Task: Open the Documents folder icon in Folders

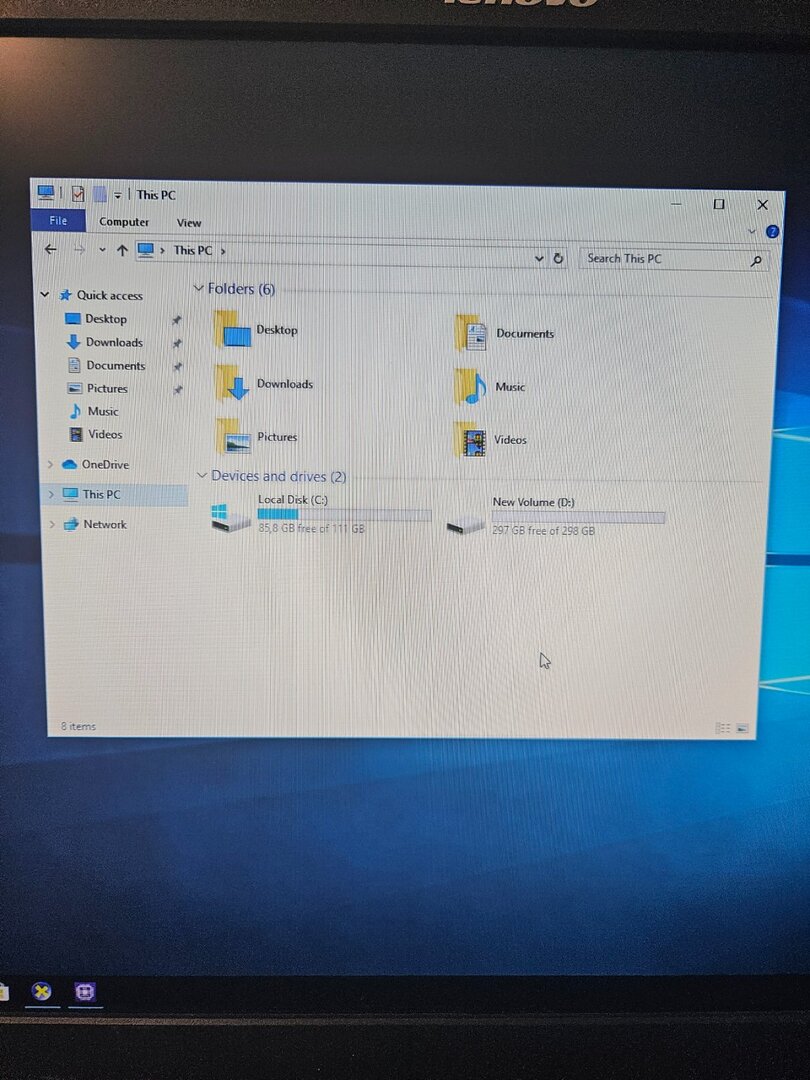Action: (470, 333)
